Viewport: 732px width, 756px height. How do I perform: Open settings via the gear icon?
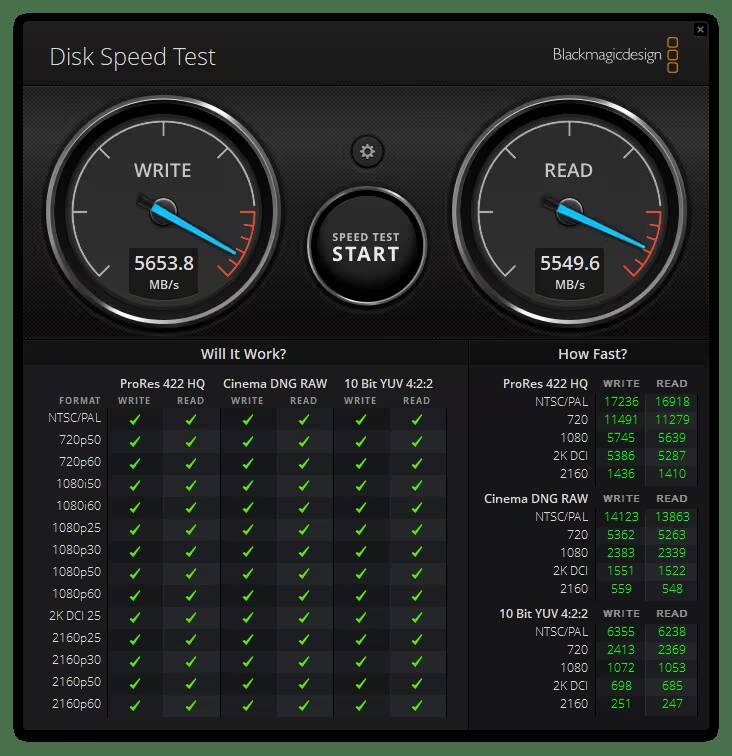(367, 151)
